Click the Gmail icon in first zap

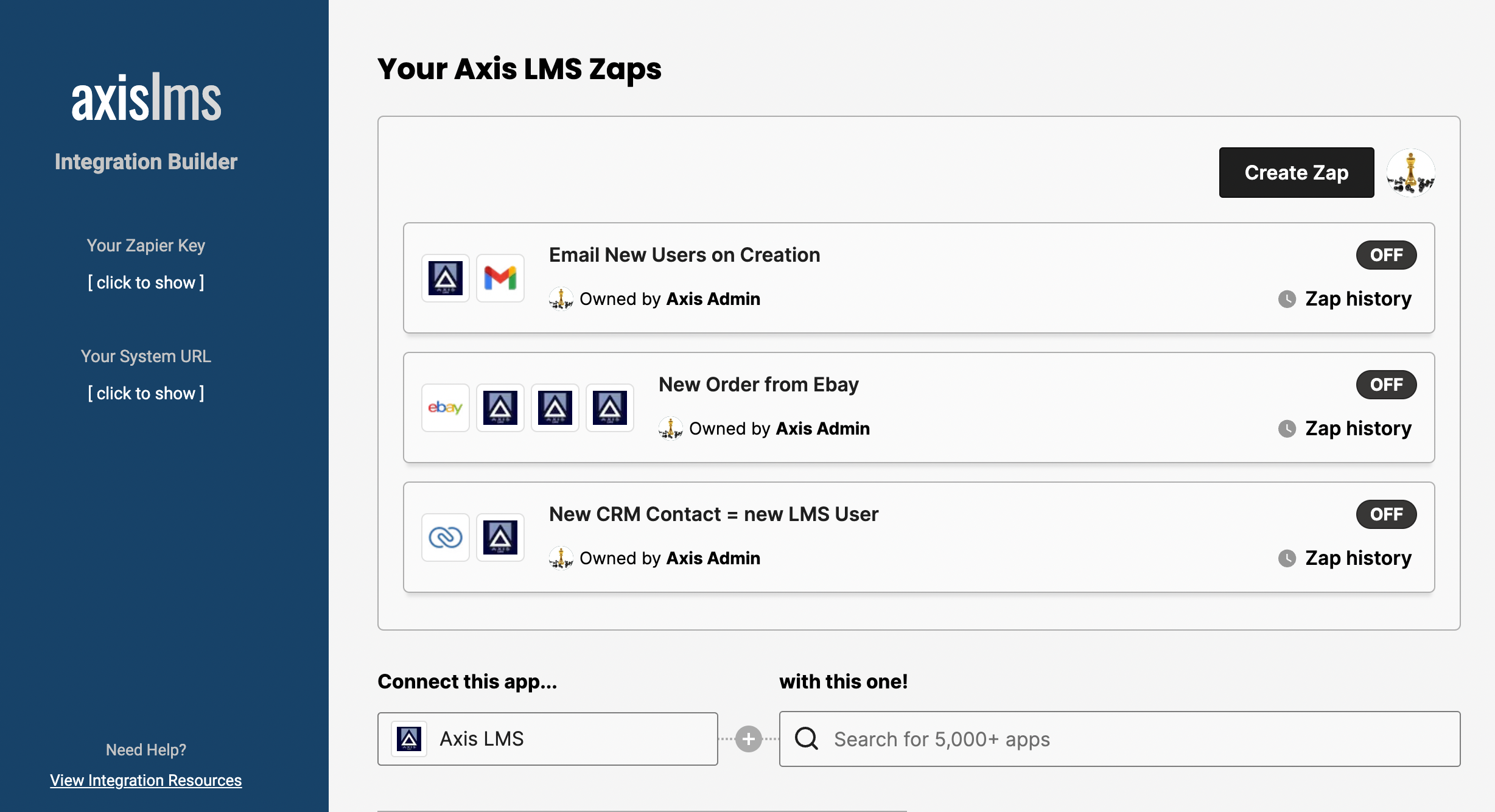click(500, 278)
